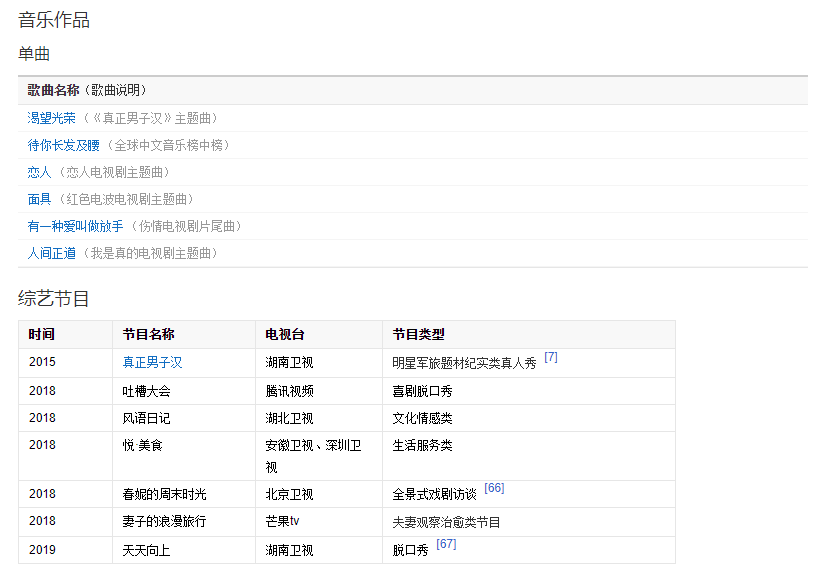Click the 电视台 column header

pos(285,334)
